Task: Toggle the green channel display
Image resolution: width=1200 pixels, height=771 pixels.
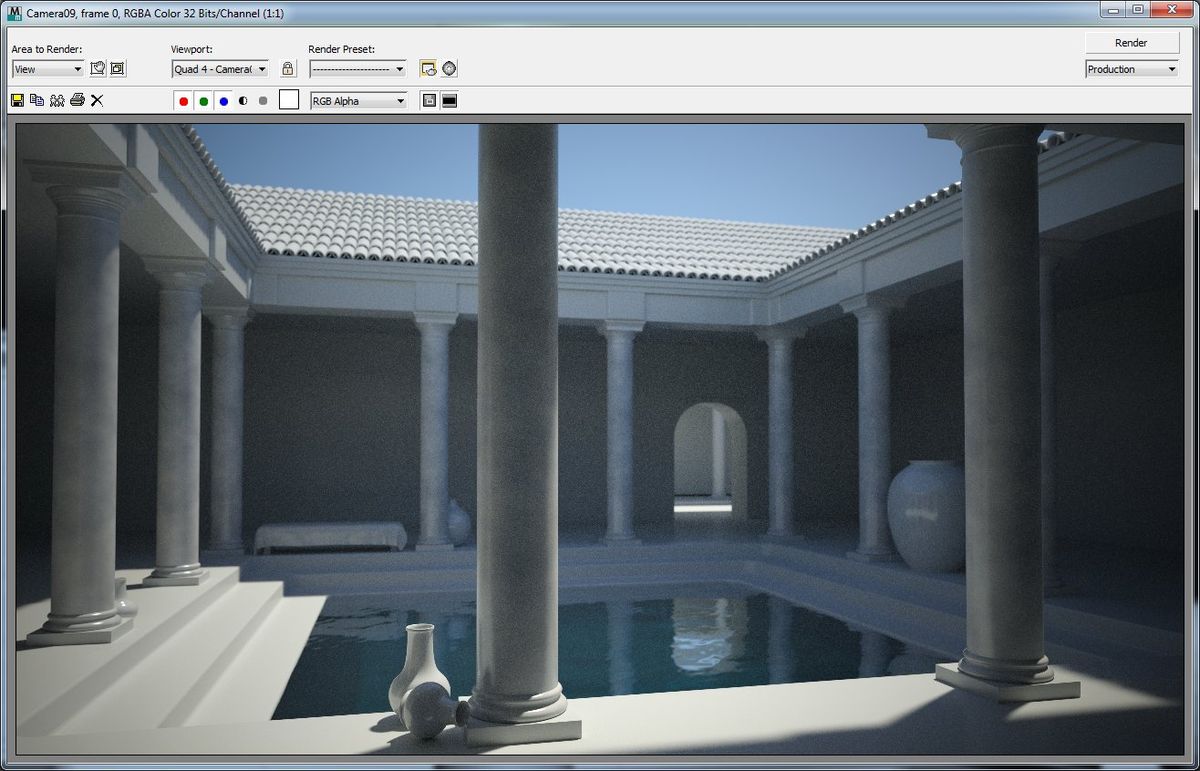Action: pos(204,100)
